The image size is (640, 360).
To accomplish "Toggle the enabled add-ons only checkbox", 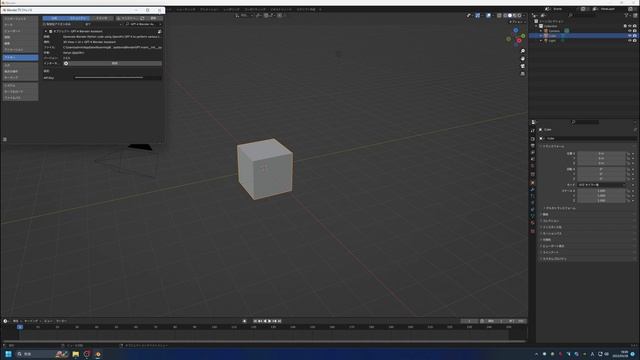I will pos(44,24).
